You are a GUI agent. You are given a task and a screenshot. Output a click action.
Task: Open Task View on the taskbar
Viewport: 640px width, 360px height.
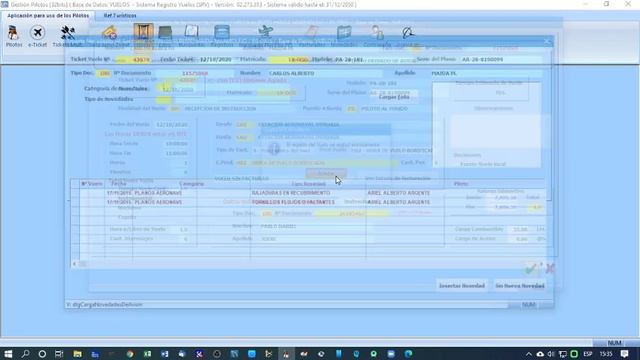[59, 354]
